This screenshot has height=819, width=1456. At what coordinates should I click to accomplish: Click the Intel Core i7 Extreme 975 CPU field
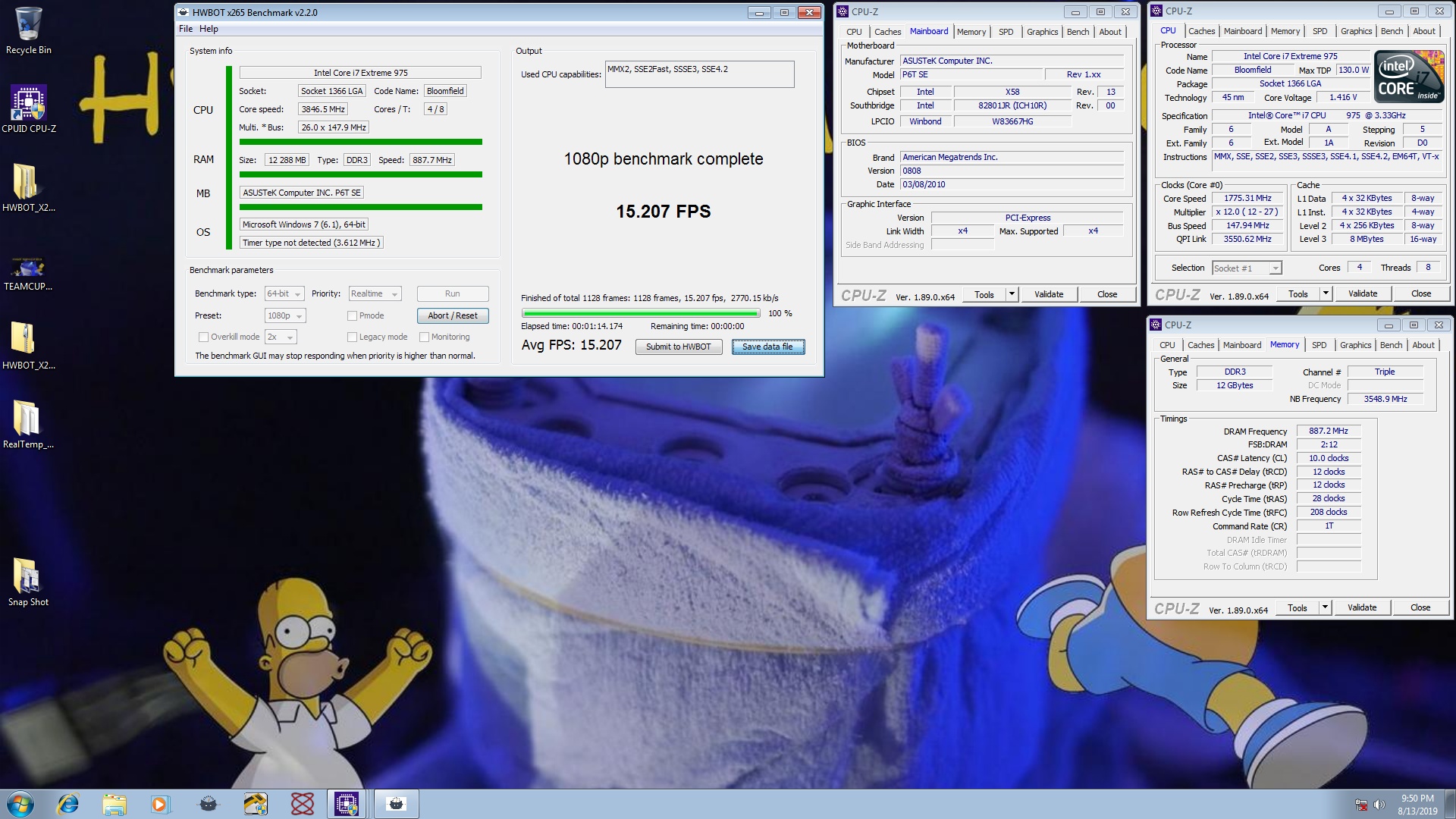(x=360, y=73)
